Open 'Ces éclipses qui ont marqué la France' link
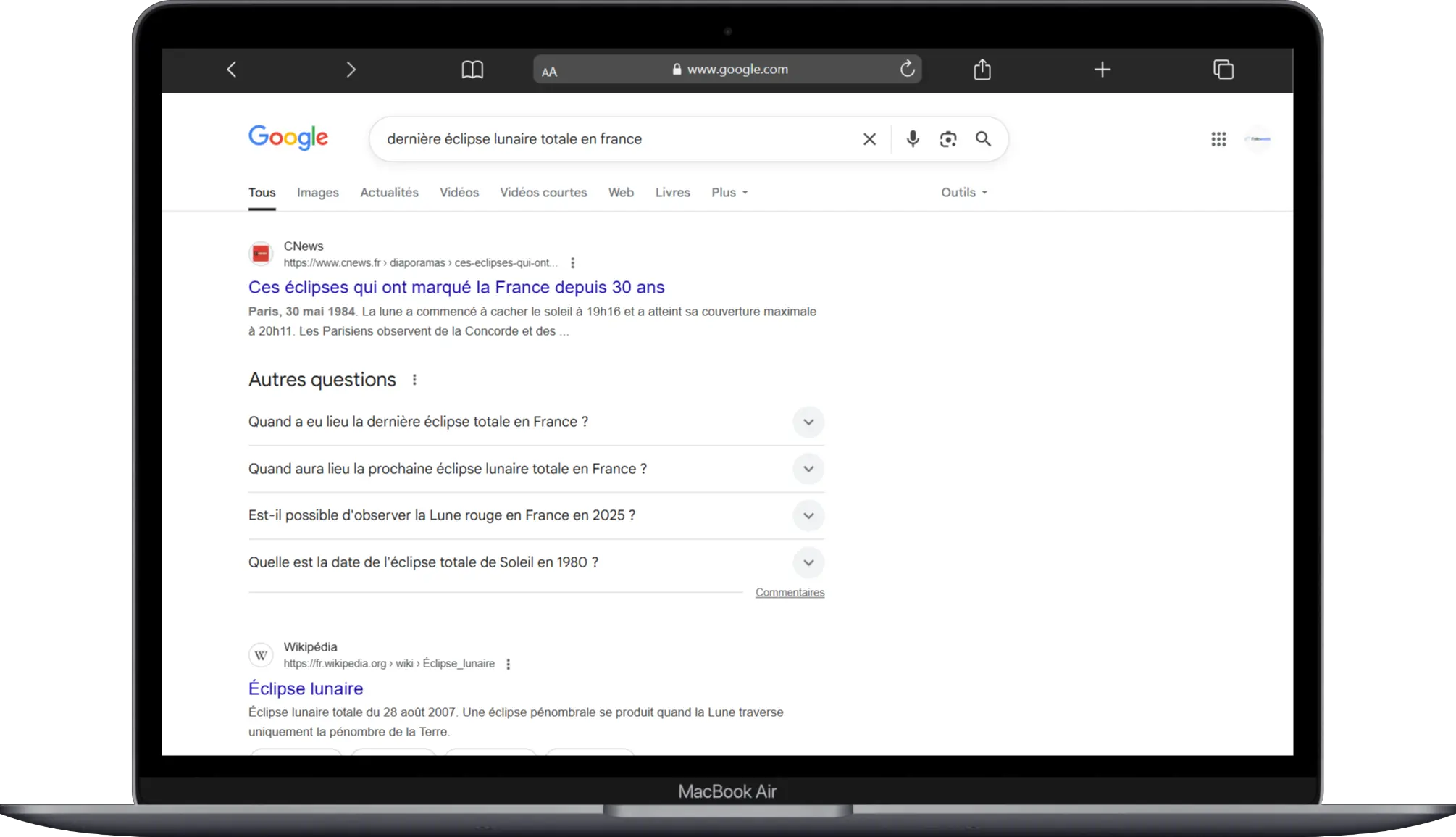Screen dimensions: 1456x837 pyautogui.click(x=456, y=288)
